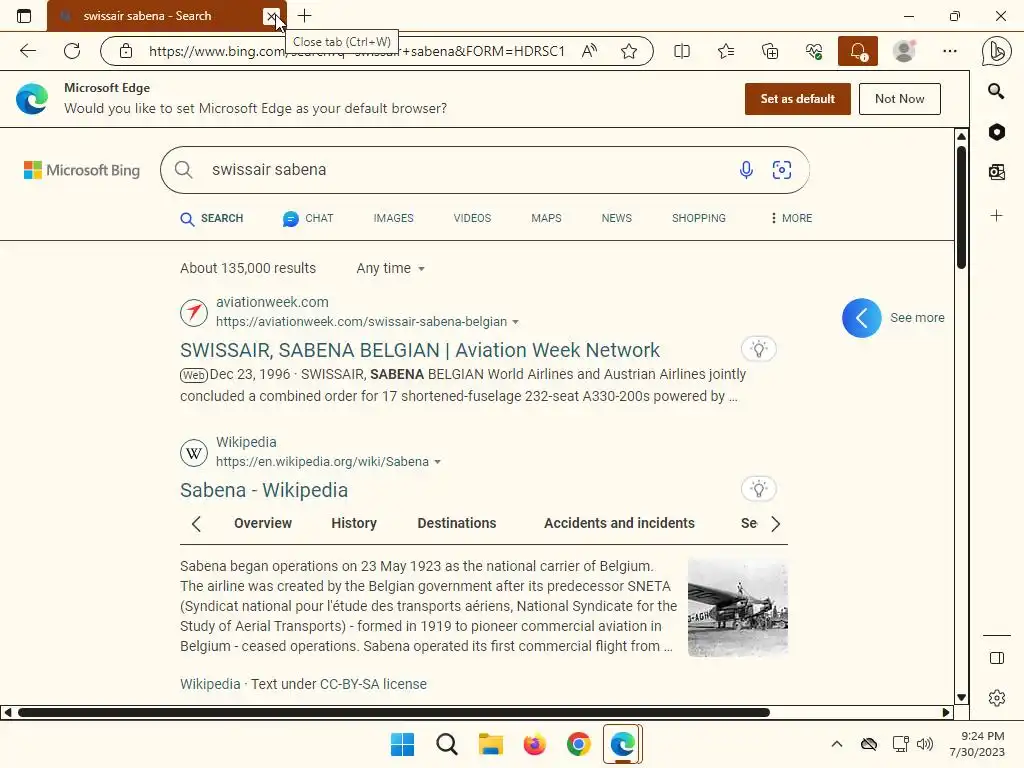Screen dimensions: 1024x768
Task: Hide sidebar panel toggle icon
Action: pos(997,658)
